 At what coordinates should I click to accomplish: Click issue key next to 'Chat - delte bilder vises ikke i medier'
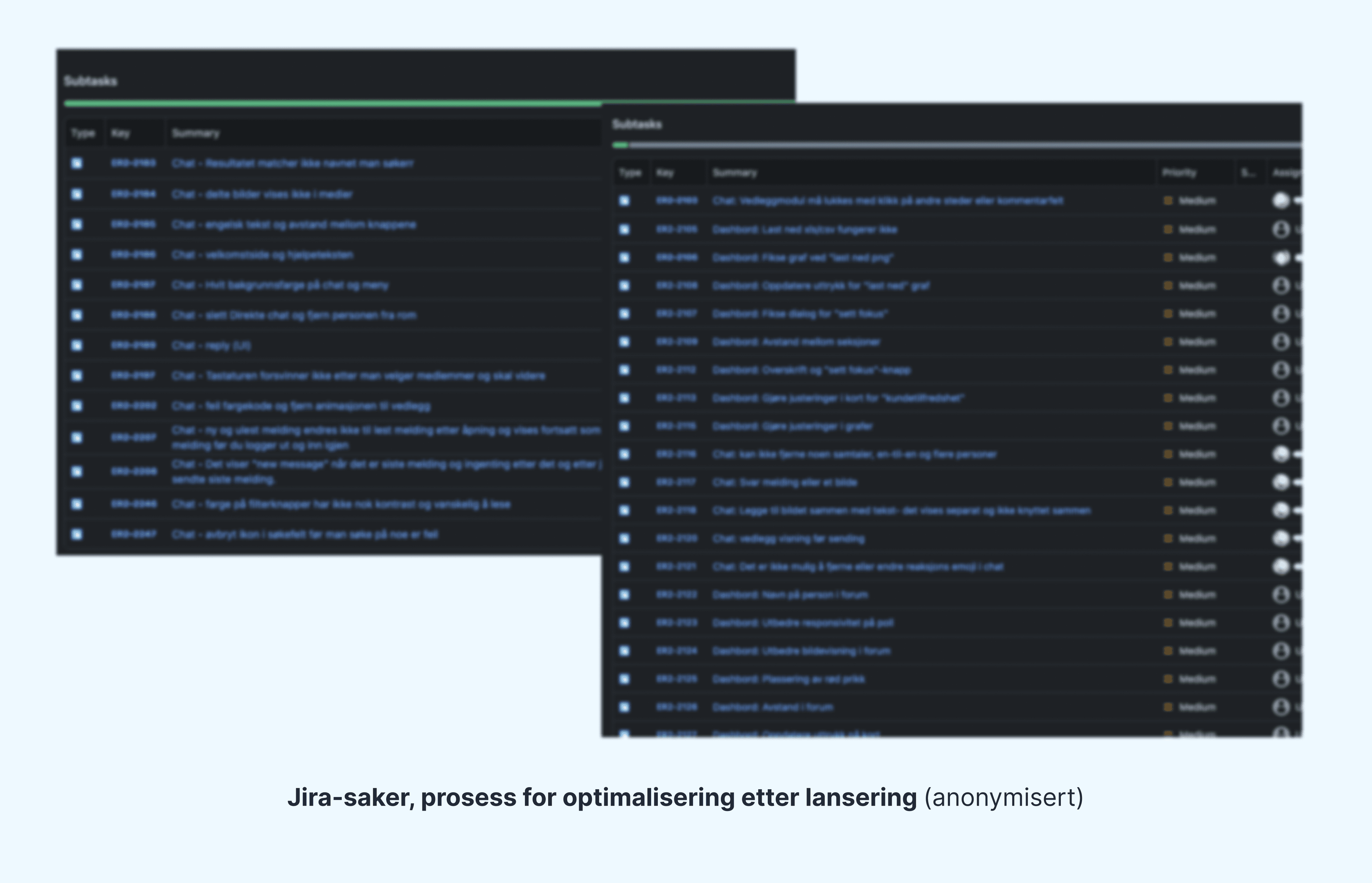(x=133, y=194)
